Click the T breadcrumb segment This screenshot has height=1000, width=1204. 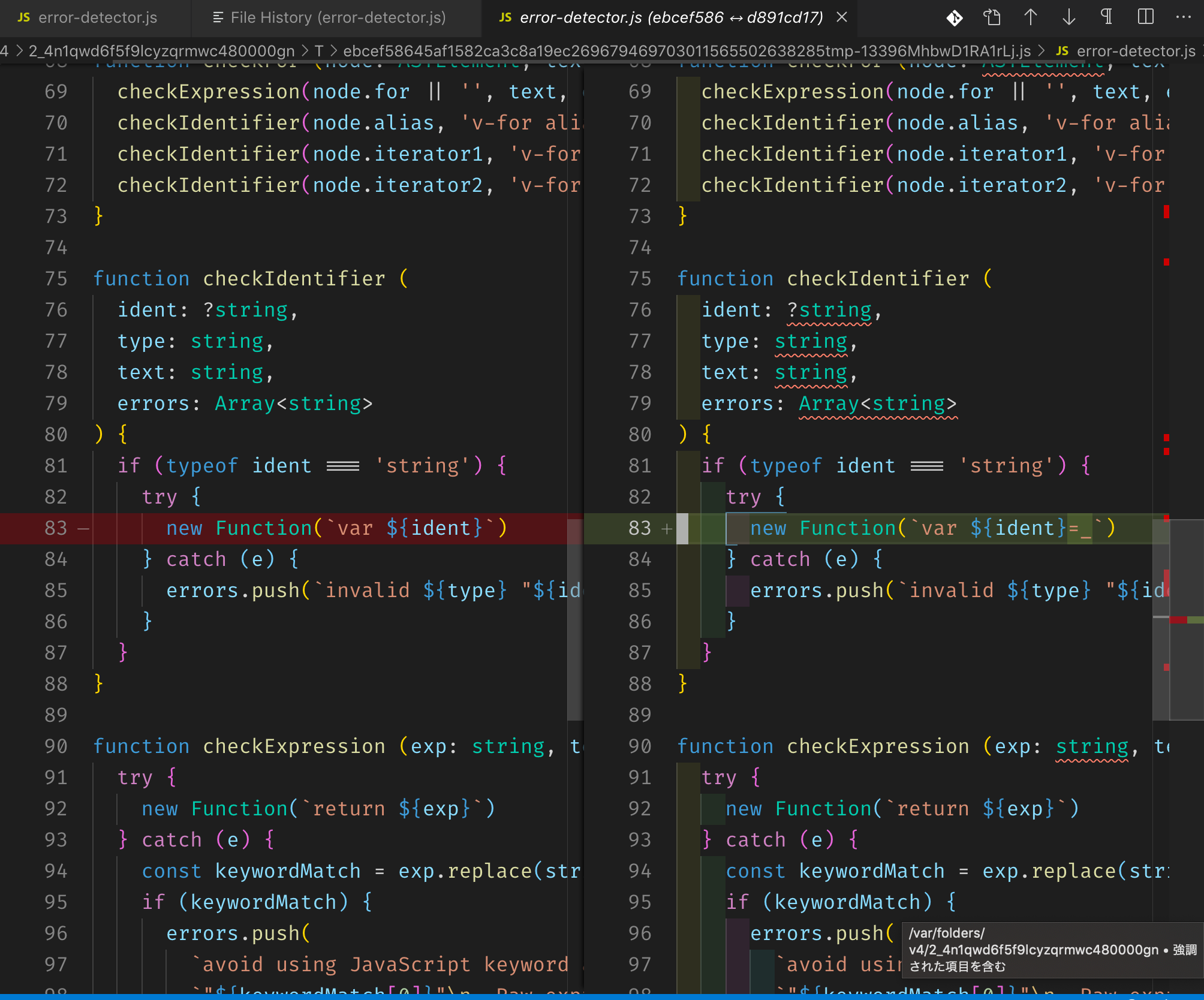point(319,51)
